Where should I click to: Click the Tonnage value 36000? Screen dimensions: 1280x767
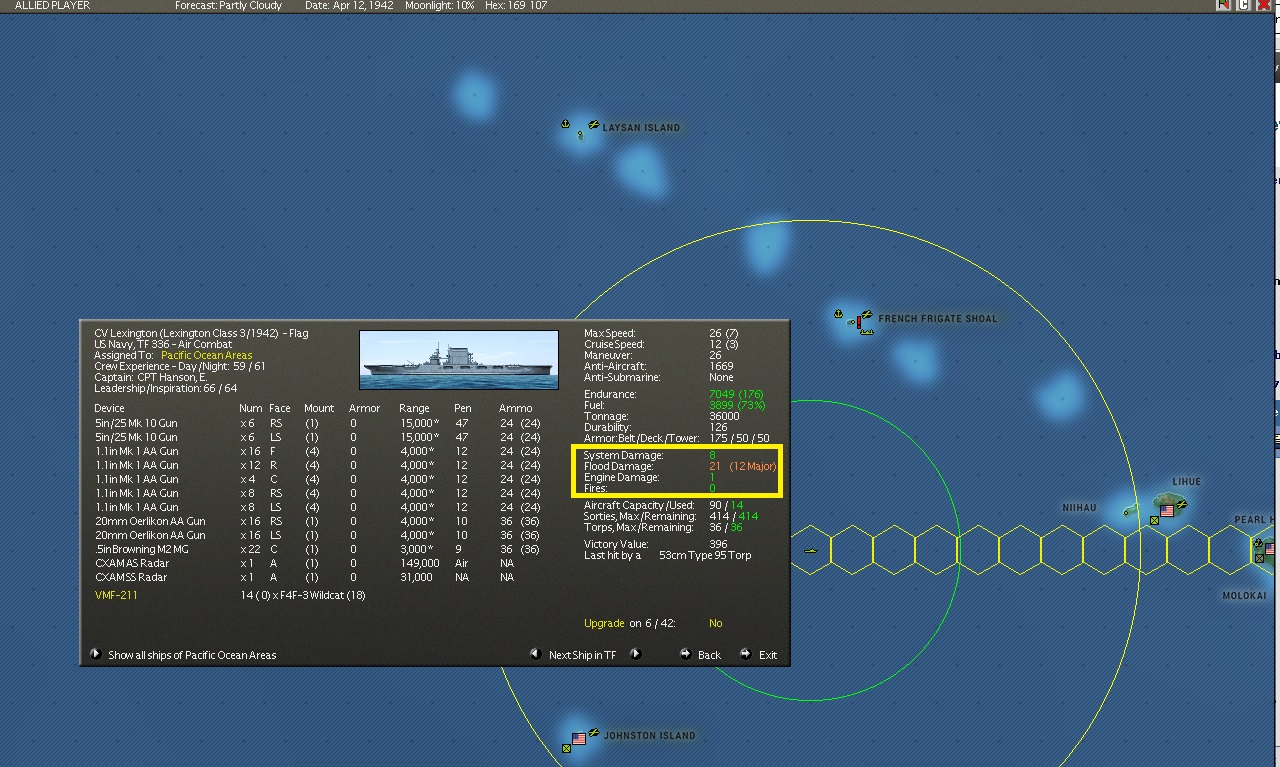coord(724,416)
